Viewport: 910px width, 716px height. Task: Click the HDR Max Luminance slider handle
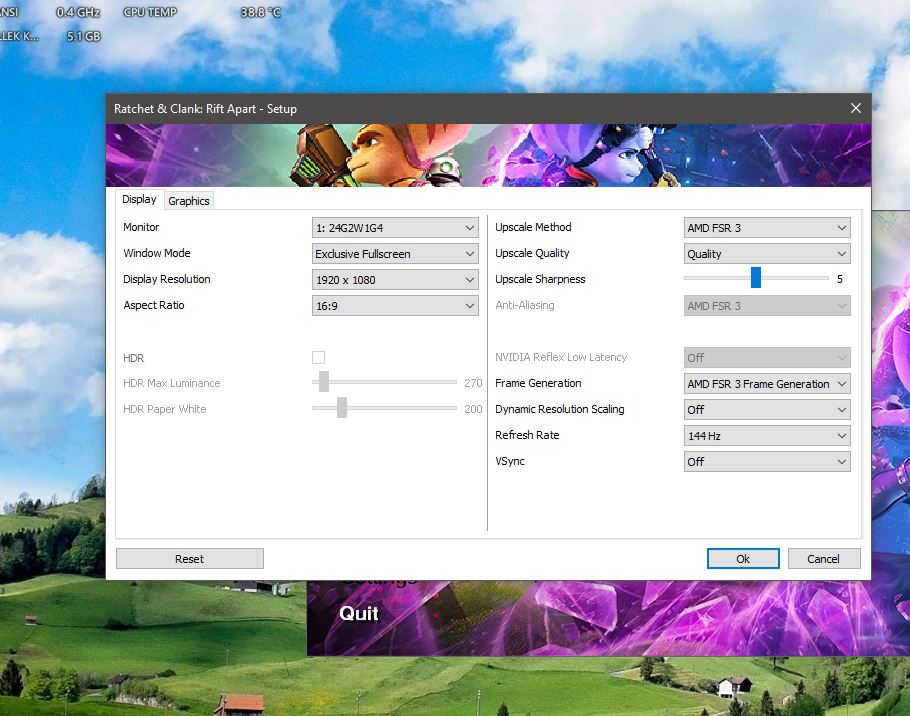[x=324, y=382]
